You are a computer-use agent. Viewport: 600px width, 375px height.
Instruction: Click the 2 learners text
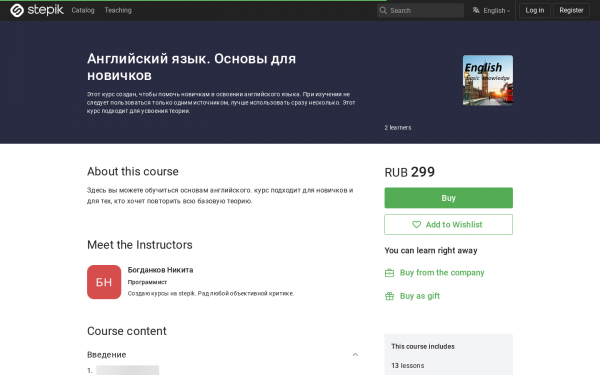coord(398,127)
